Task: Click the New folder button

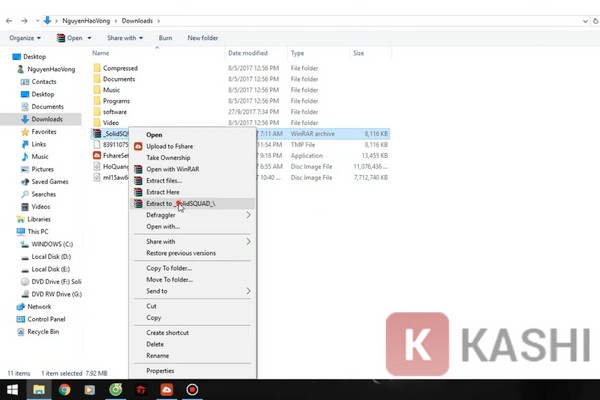Action: (203, 38)
